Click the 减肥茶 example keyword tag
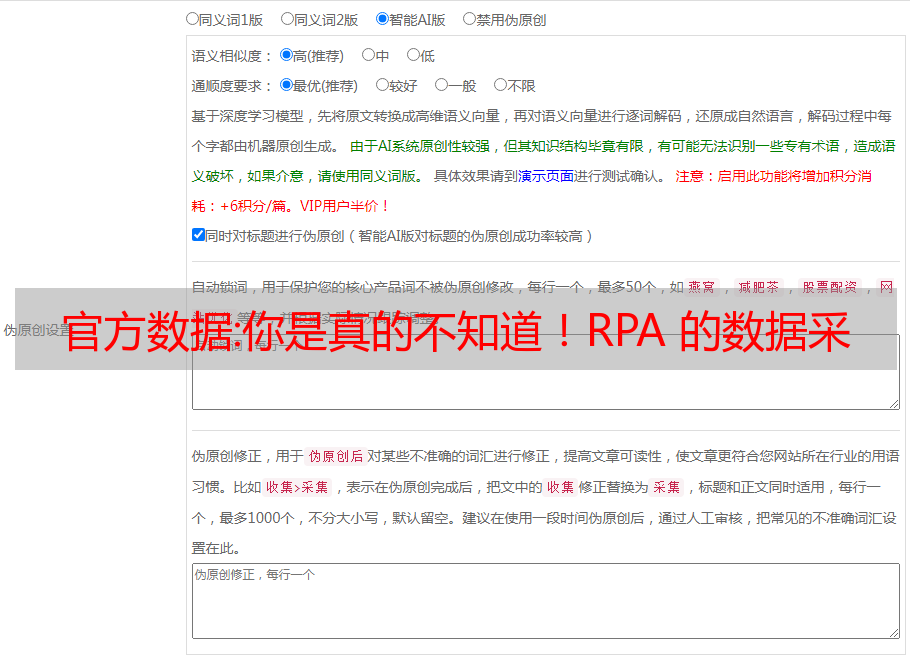 [758, 287]
